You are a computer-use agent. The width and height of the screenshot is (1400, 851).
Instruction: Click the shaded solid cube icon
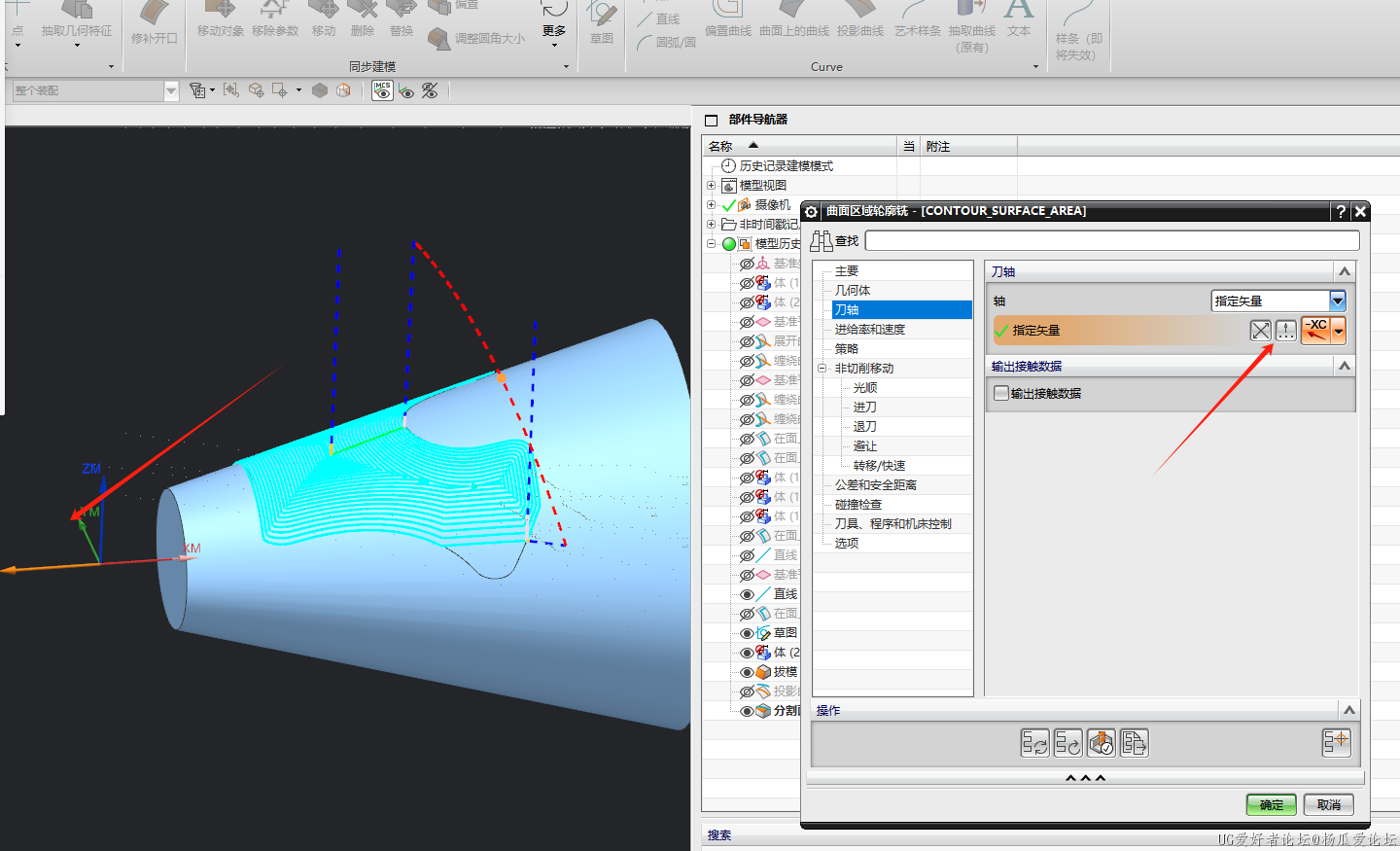(x=320, y=90)
